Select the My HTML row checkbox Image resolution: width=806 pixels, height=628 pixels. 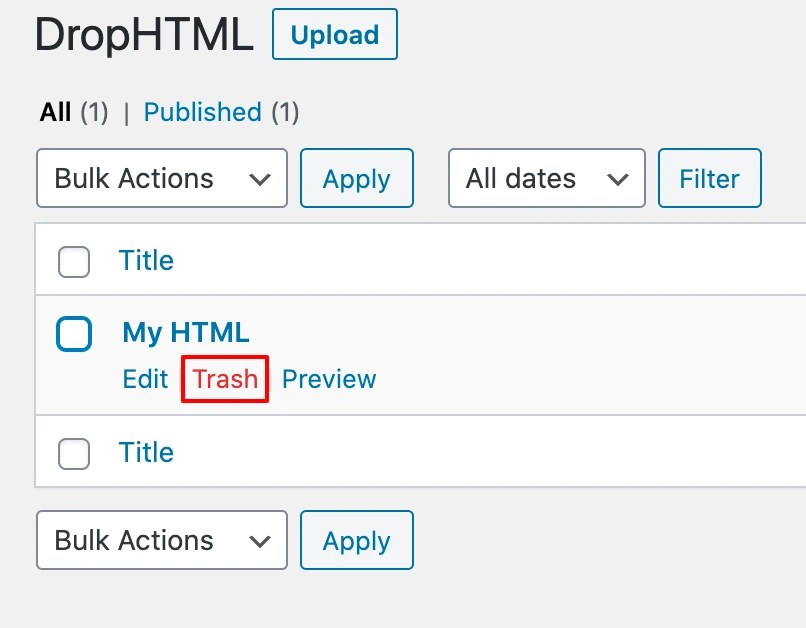pyautogui.click(x=73, y=334)
